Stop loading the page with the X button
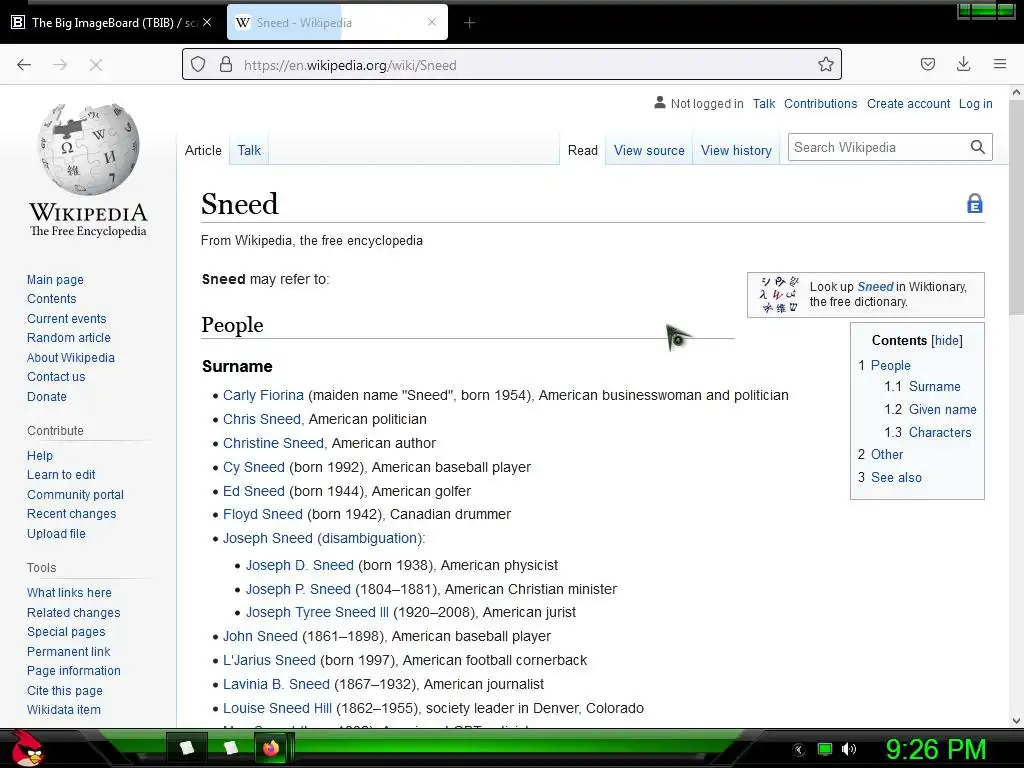The width and height of the screenshot is (1024, 768). 95,65
